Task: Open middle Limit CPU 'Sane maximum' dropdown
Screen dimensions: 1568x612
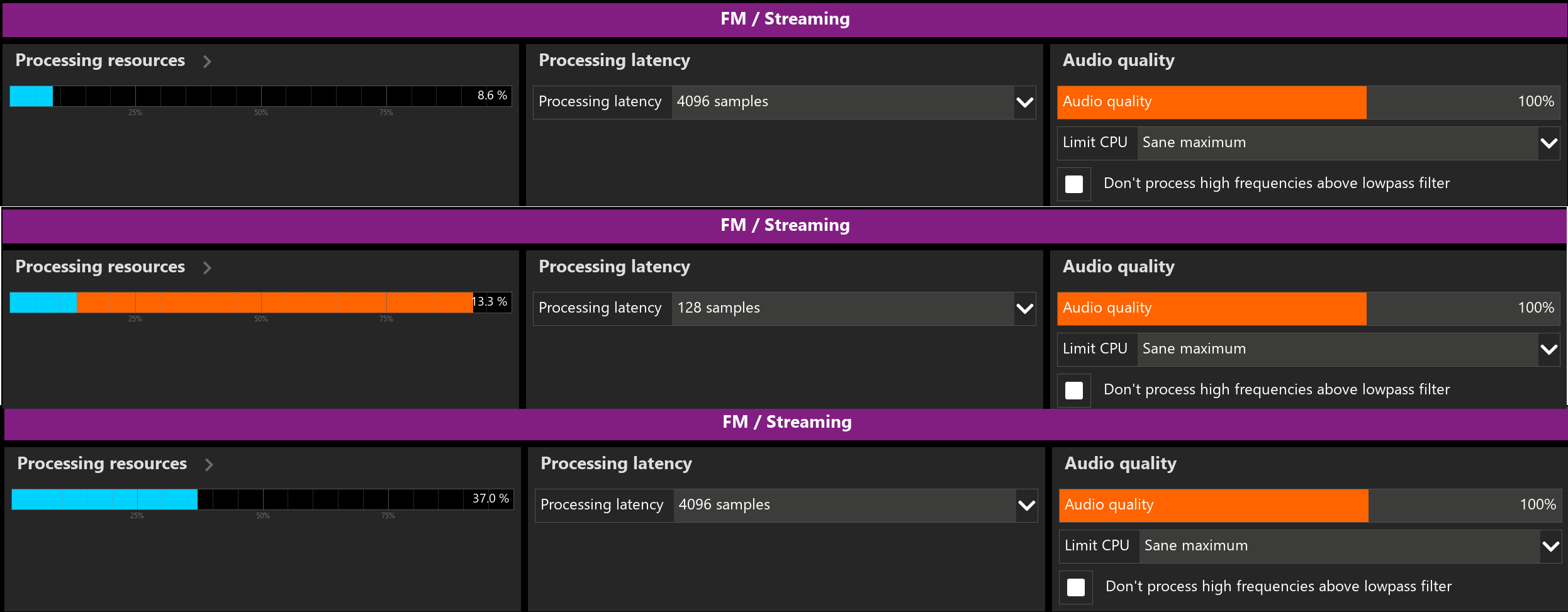Action: 1348,349
